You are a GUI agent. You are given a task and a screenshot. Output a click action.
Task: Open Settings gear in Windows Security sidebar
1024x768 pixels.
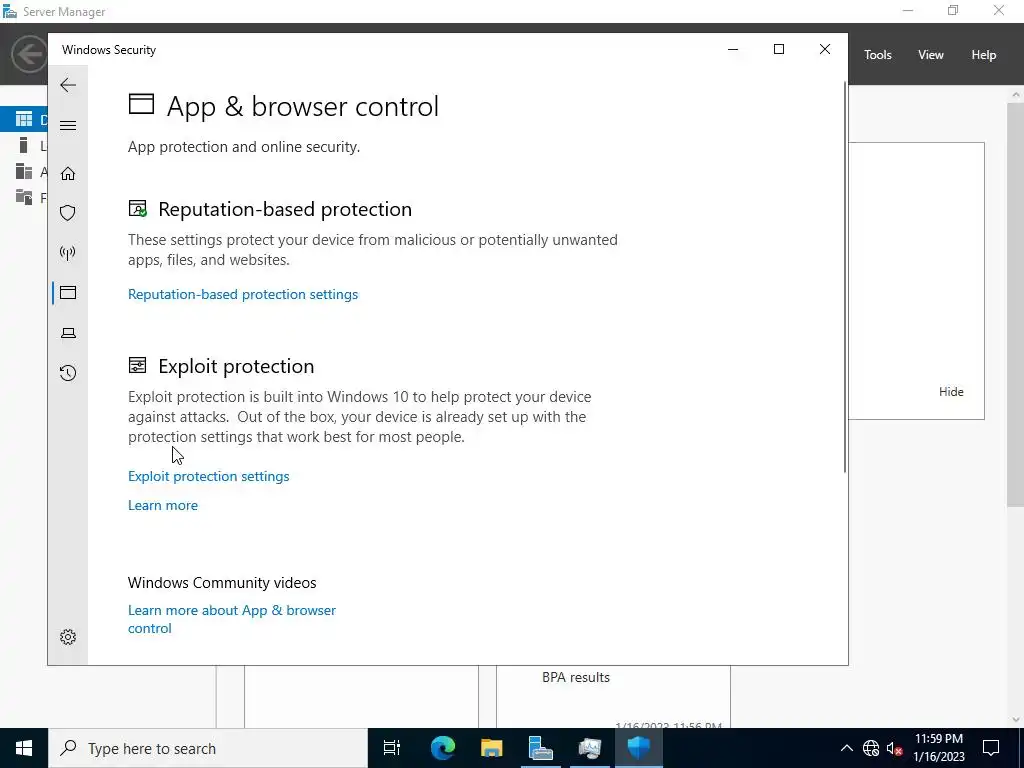68,637
